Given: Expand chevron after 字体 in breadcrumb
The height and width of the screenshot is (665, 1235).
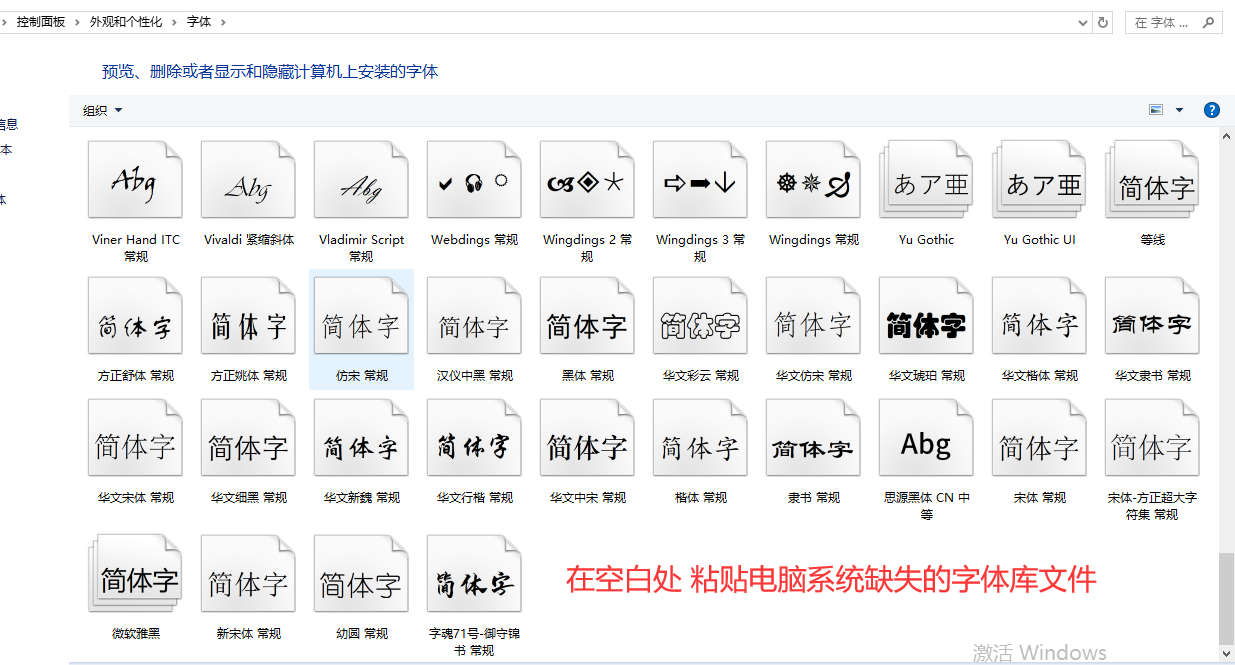Looking at the screenshot, I should pyautogui.click(x=222, y=21).
